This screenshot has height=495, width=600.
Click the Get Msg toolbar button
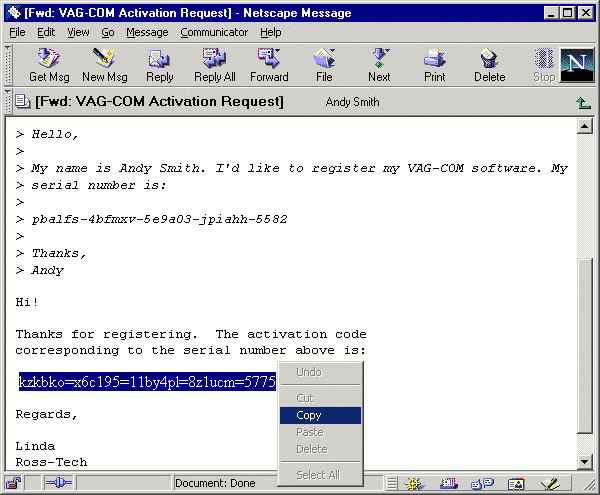coord(49,64)
